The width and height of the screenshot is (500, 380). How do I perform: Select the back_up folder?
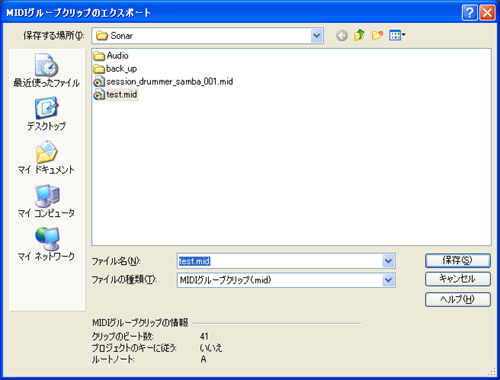pos(115,69)
